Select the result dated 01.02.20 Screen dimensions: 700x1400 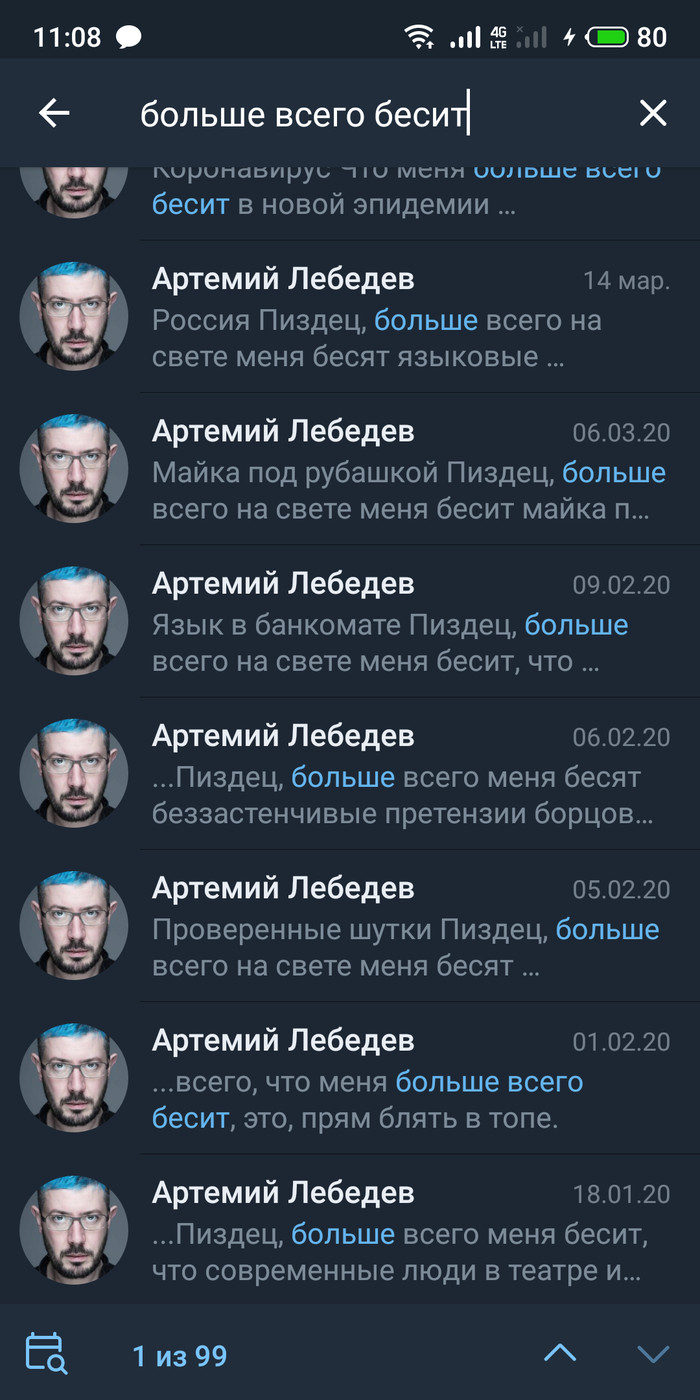coord(350,1077)
